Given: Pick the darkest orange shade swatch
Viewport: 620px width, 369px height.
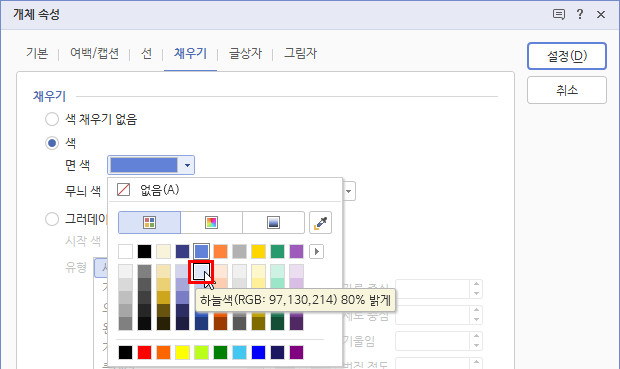Looking at the screenshot, I should [x=220, y=323].
